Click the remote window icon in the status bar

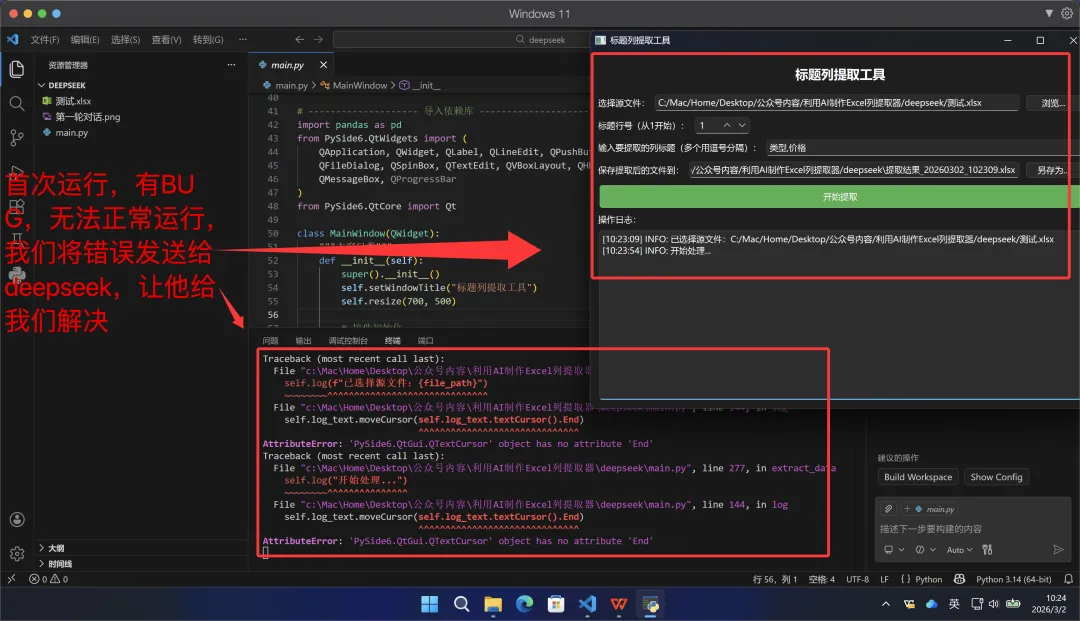(11, 579)
